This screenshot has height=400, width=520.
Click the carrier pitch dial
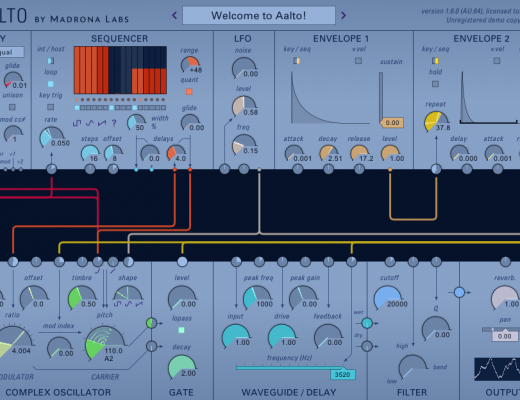[x=105, y=343]
